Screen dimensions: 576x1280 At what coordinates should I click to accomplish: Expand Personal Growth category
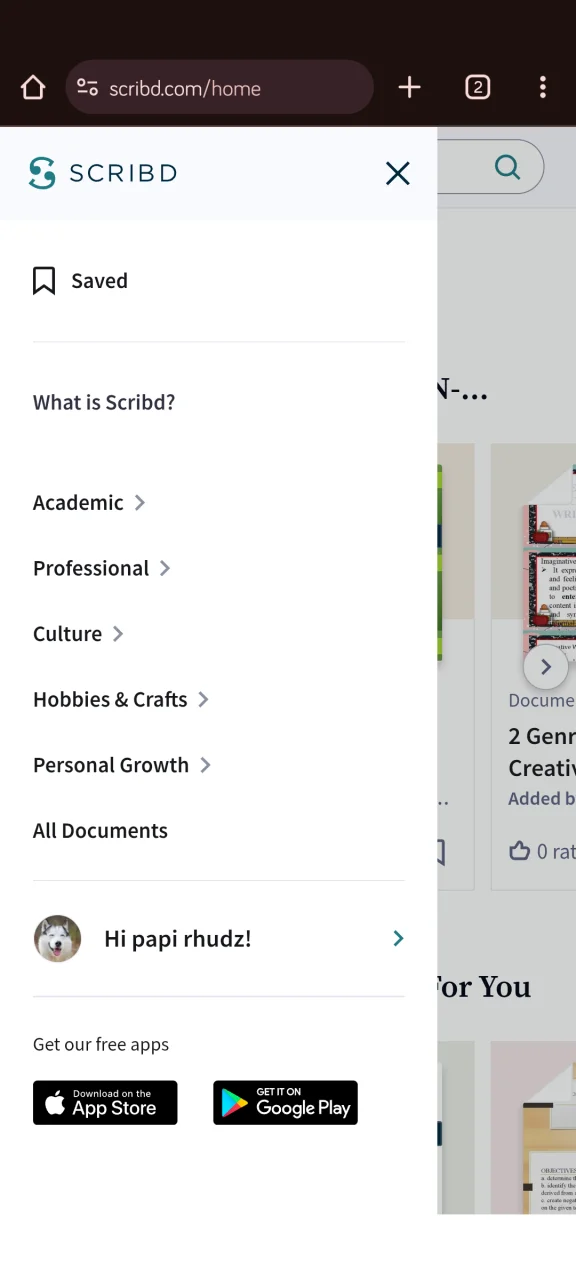coord(122,765)
